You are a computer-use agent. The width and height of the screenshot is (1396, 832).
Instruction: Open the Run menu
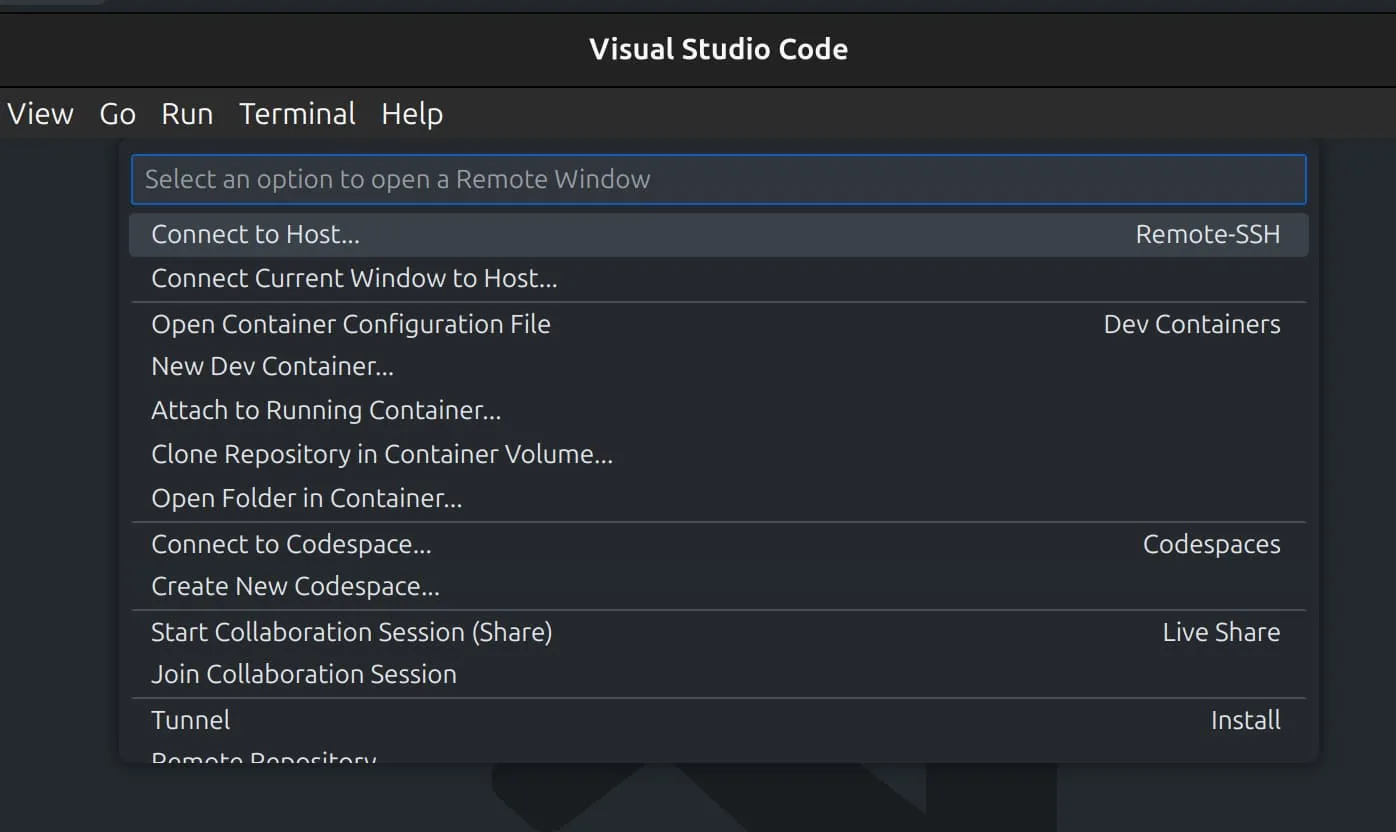click(187, 114)
